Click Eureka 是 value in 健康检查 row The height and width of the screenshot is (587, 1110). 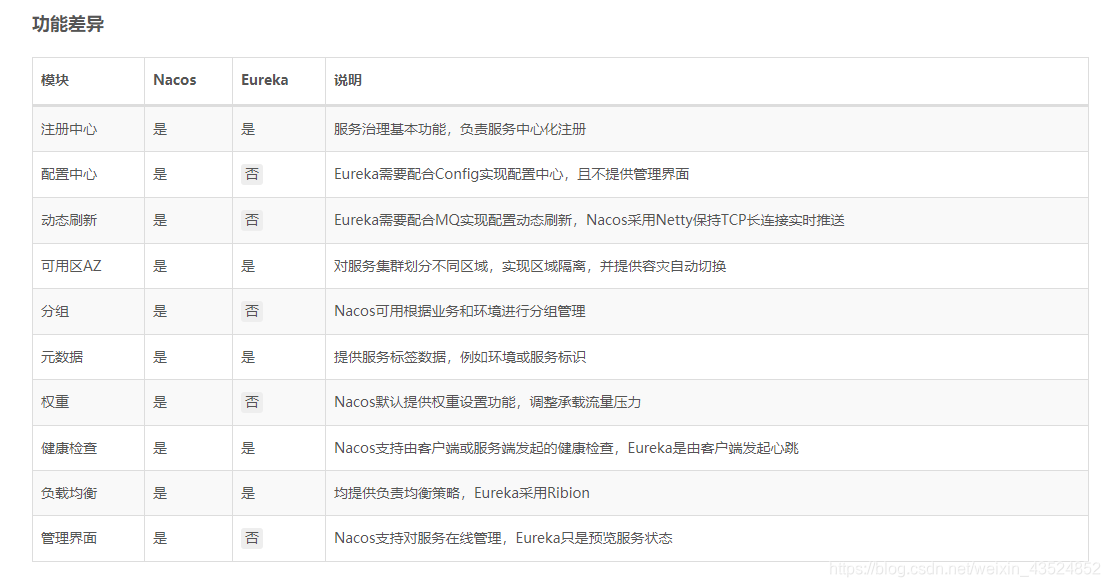point(248,448)
